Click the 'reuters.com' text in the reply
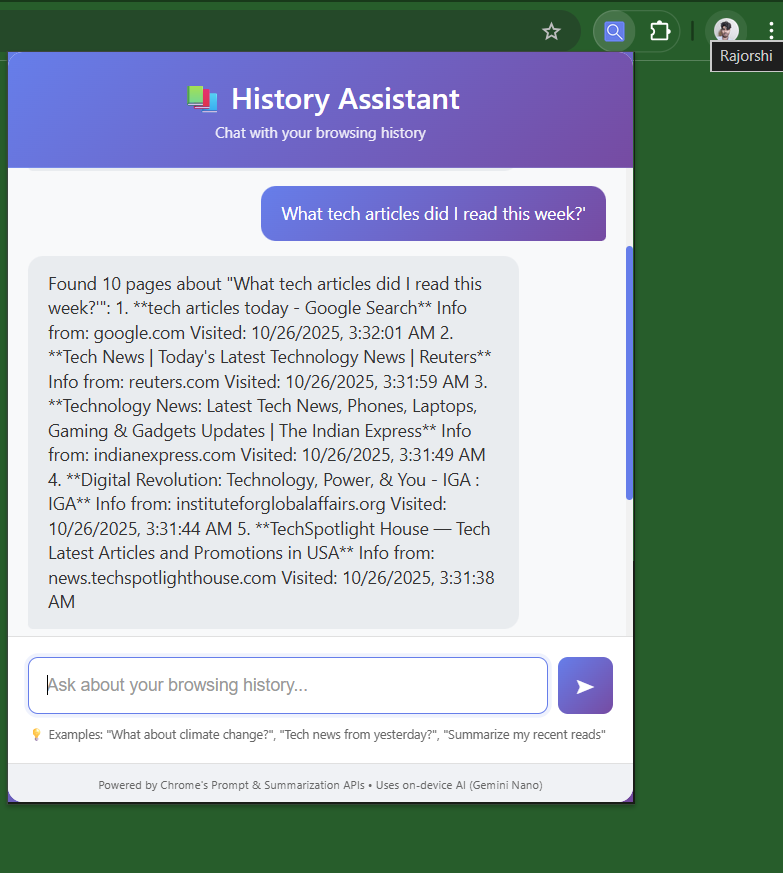Viewport: 783px width, 873px height. (x=174, y=382)
